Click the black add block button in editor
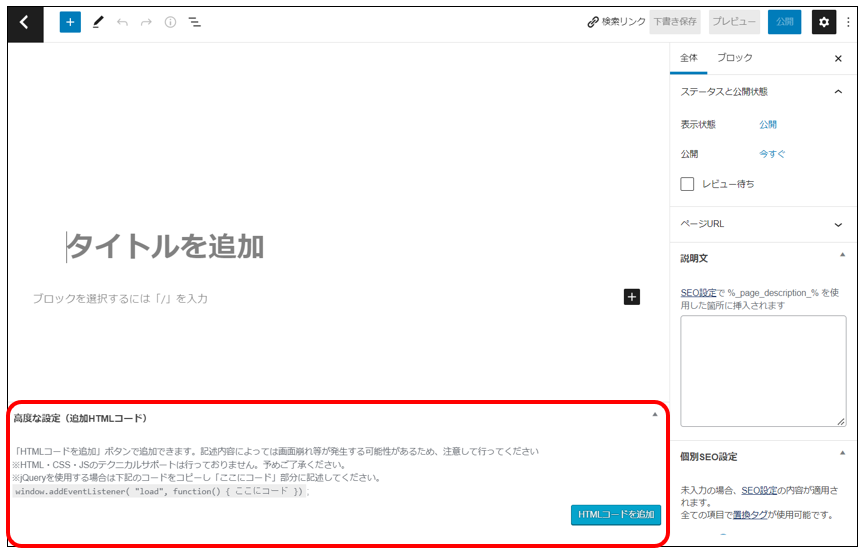866x555 pixels. (x=631, y=297)
